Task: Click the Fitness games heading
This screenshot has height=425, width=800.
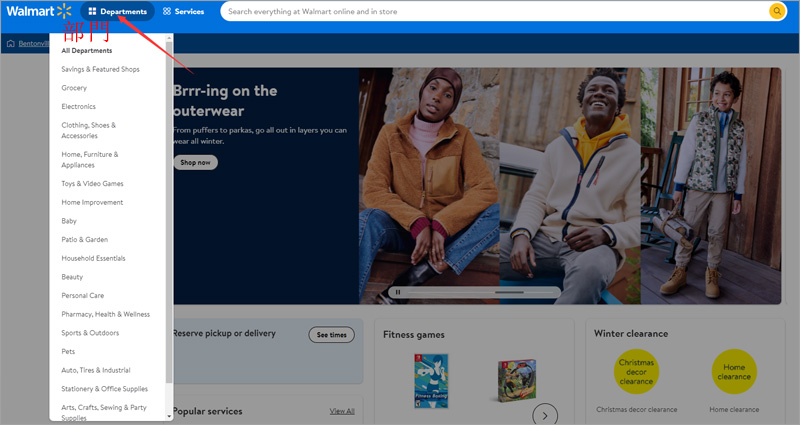Action: 414,335
